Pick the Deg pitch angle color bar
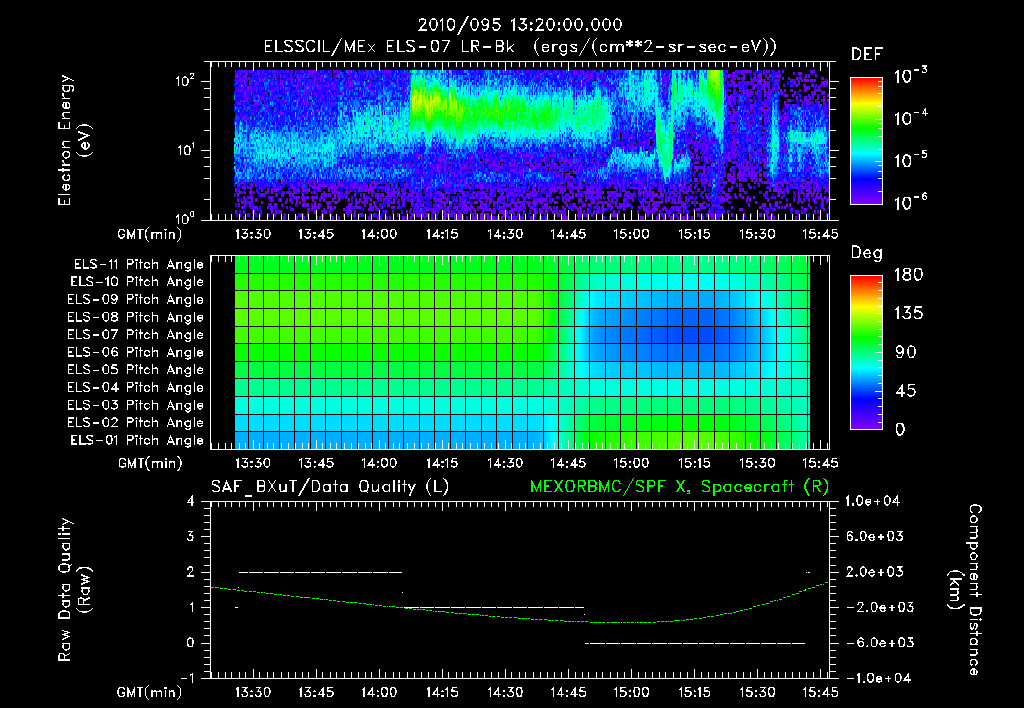1024x708 pixels. pyautogui.click(x=867, y=352)
